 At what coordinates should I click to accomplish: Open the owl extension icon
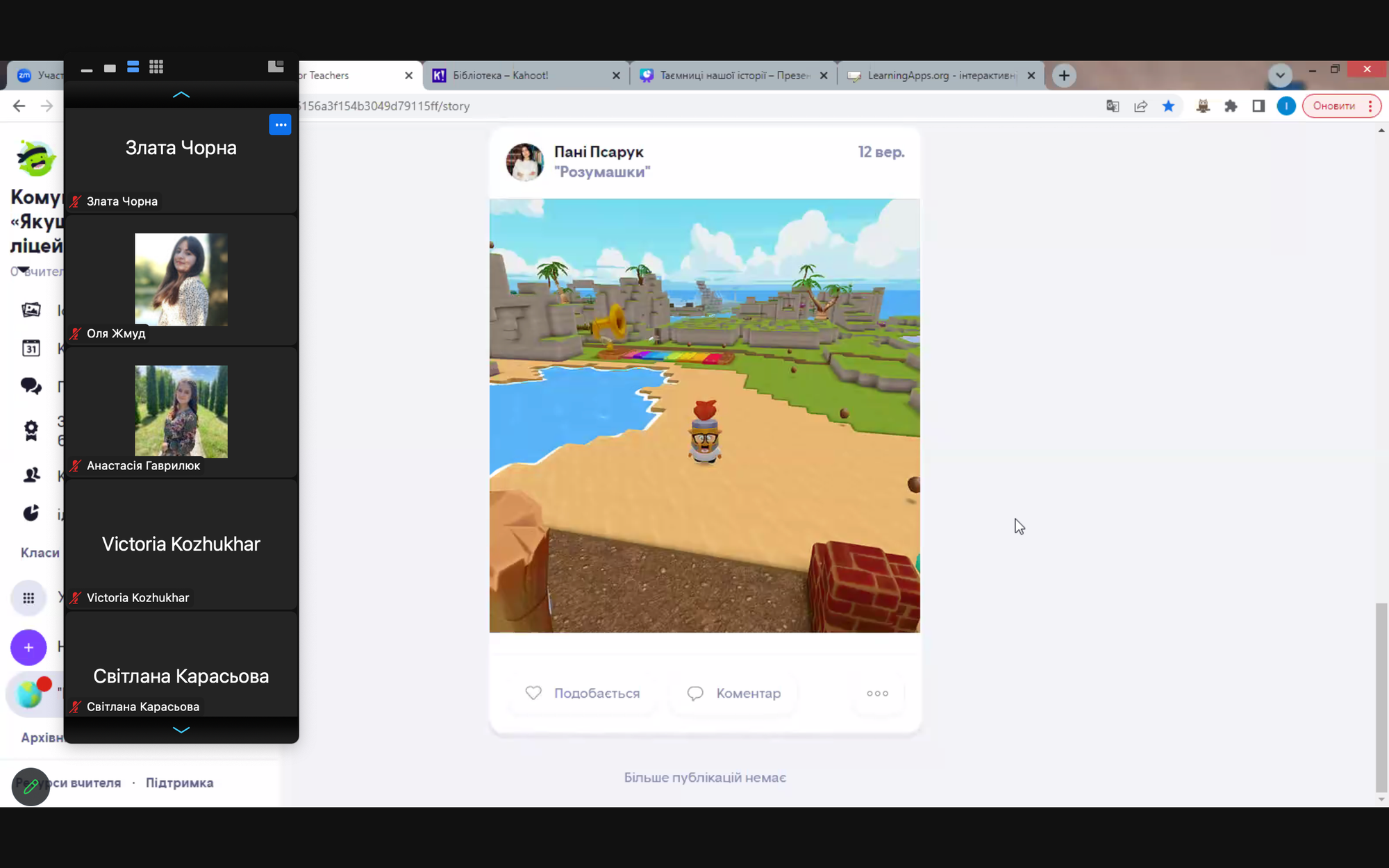pyautogui.click(x=1203, y=106)
